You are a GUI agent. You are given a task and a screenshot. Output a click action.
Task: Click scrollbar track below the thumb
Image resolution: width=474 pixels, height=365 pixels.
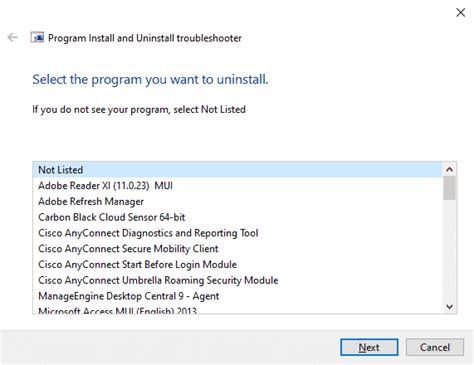tap(449, 250)
